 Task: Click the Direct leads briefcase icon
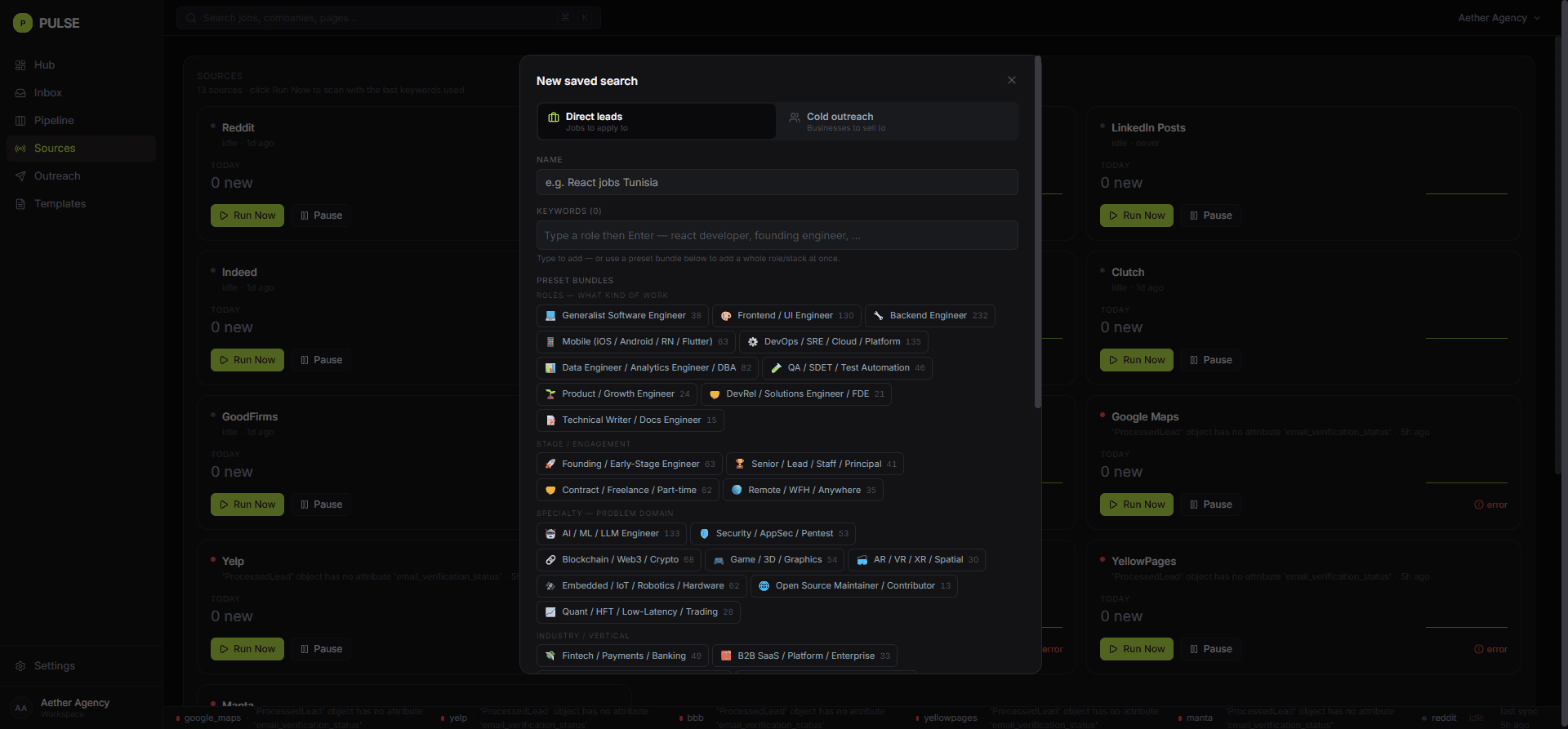554,117
